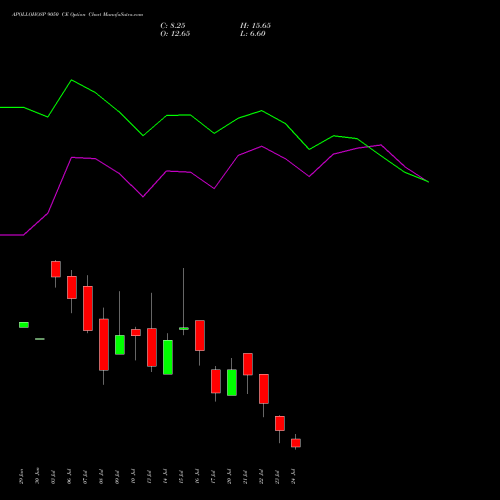Click the green candlestick above 20 Jul
Image resolution: width=500 pixels, height=500 pixels.
pyautogui.click(x=232, y=382)
